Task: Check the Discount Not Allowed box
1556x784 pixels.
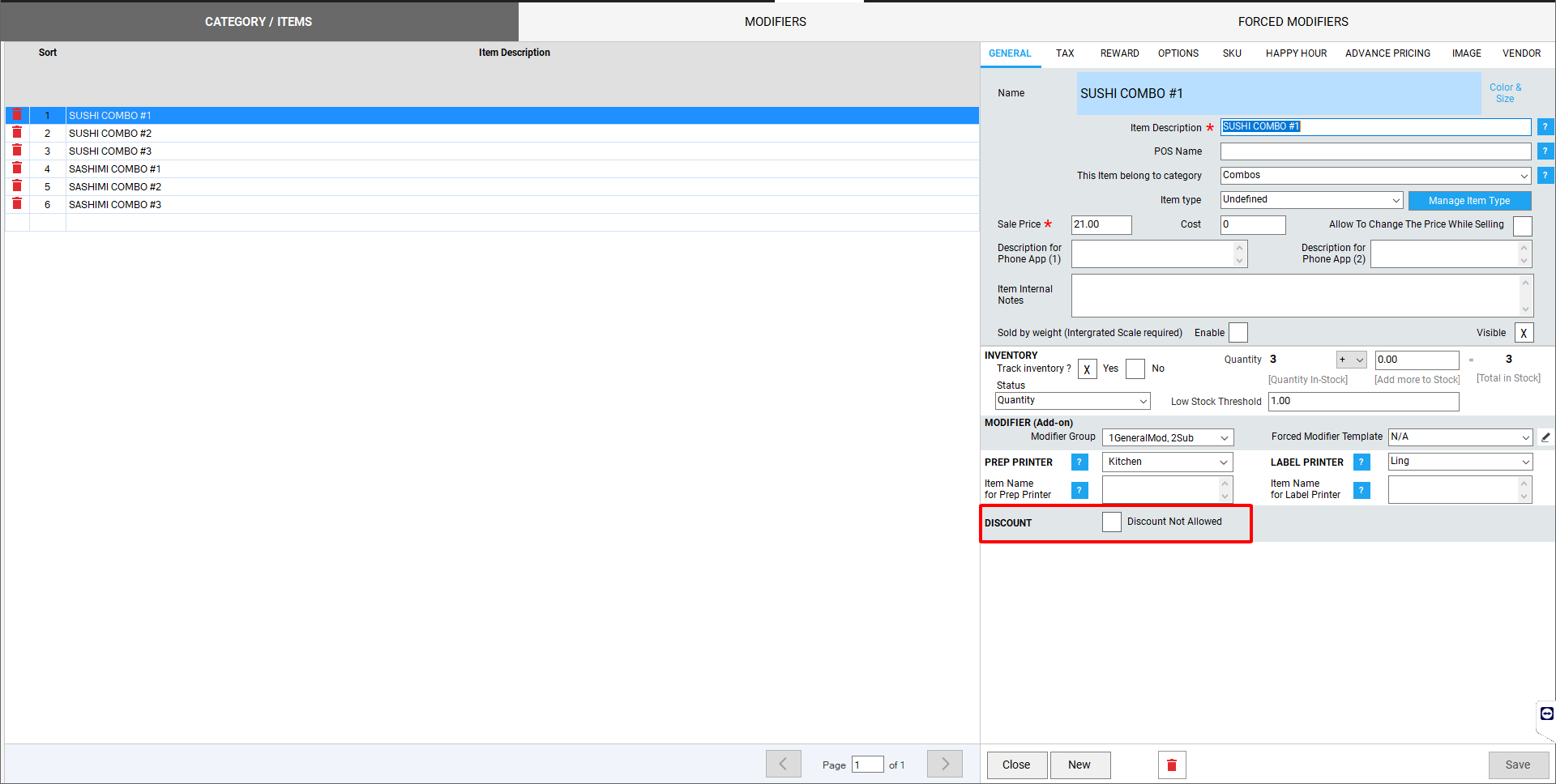Action: tap(1111, 522)
